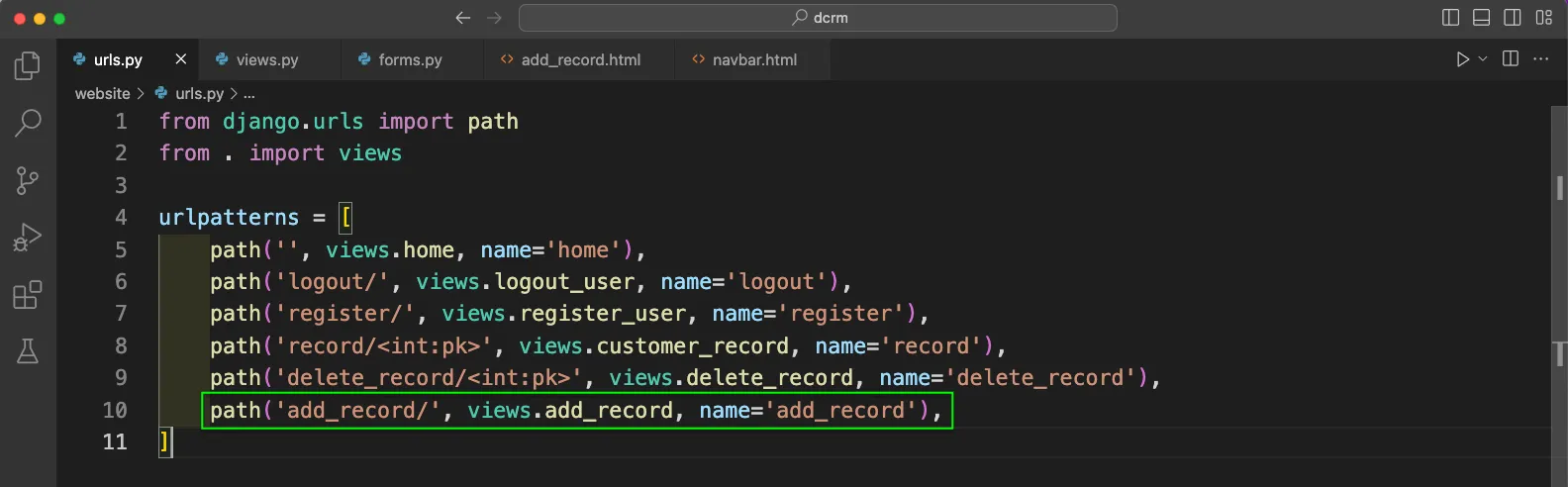Split the editor to the right
1568x487 pixels.
click(1511, 59)
